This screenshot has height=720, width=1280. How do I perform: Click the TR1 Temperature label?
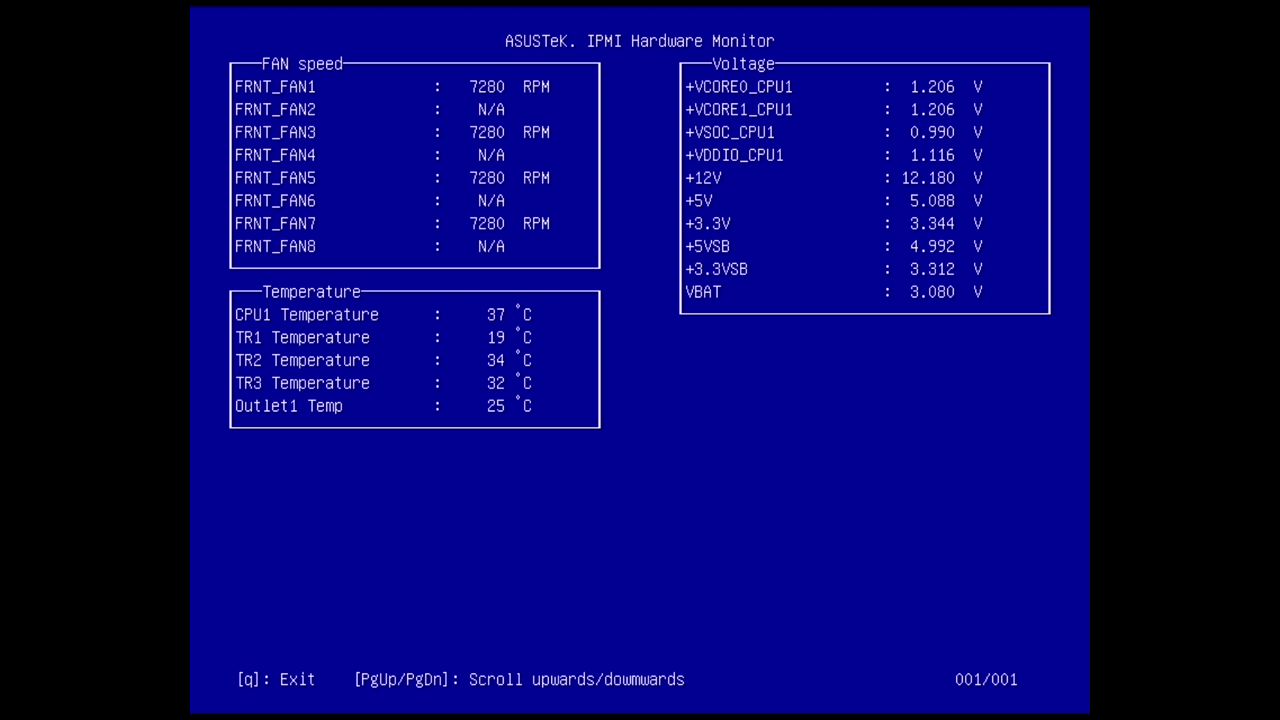302,338
